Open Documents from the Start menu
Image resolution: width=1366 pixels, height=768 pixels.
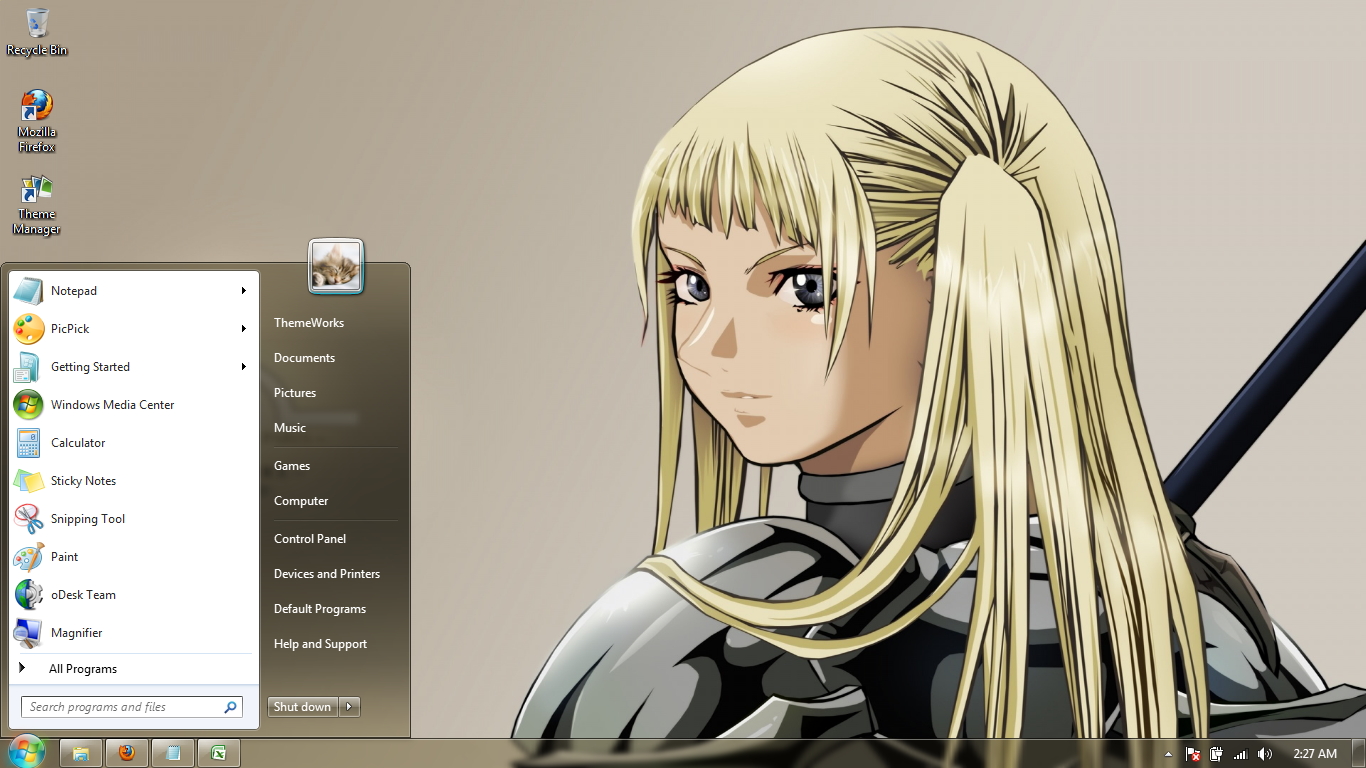point(304,357)
